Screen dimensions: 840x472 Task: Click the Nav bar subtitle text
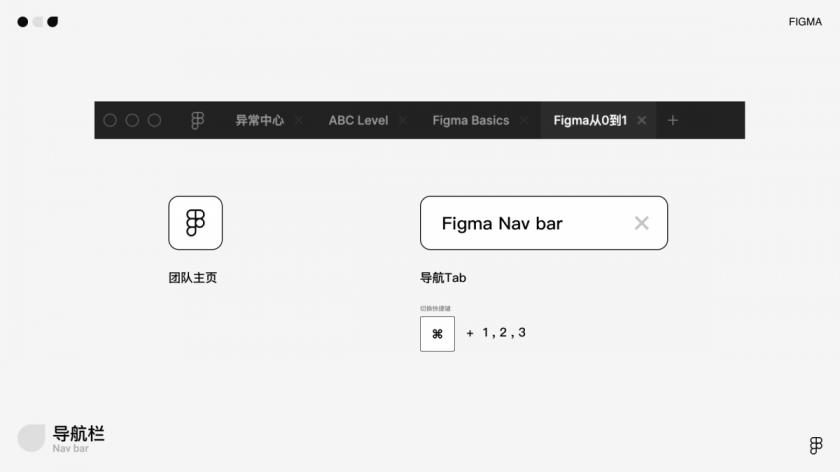pos(70,448)
